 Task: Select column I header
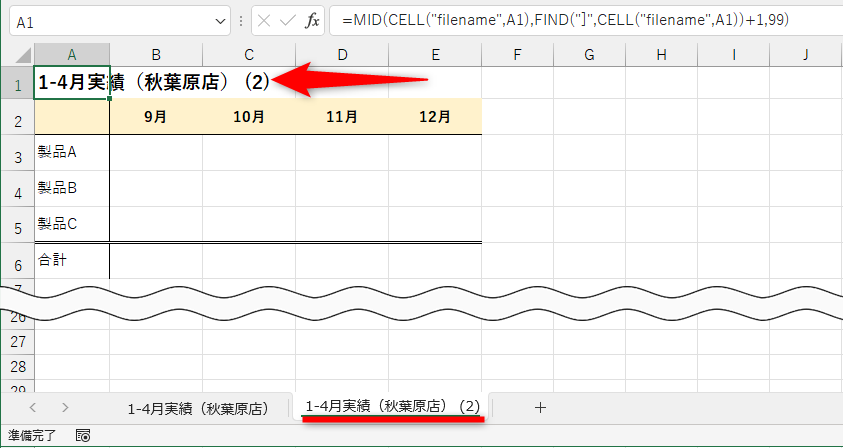[x=734, y=54]
